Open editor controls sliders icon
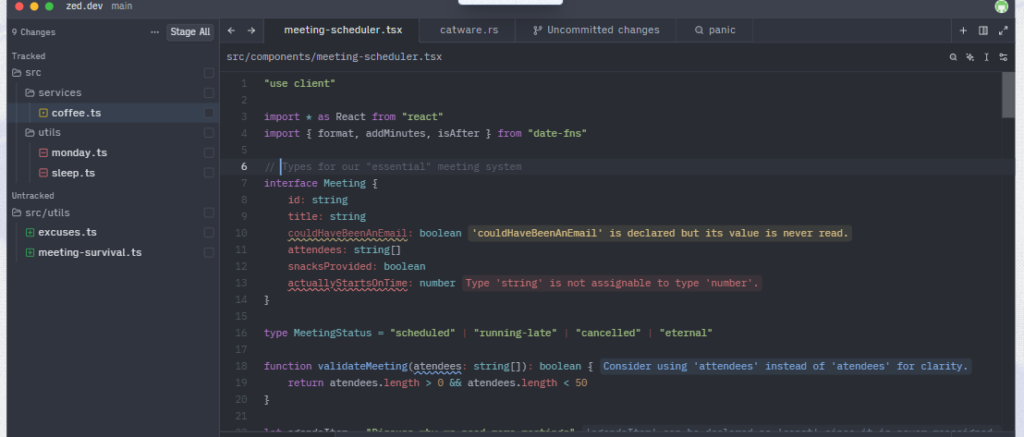Viewport: 1024px width, 437px height. point(1002,57)
